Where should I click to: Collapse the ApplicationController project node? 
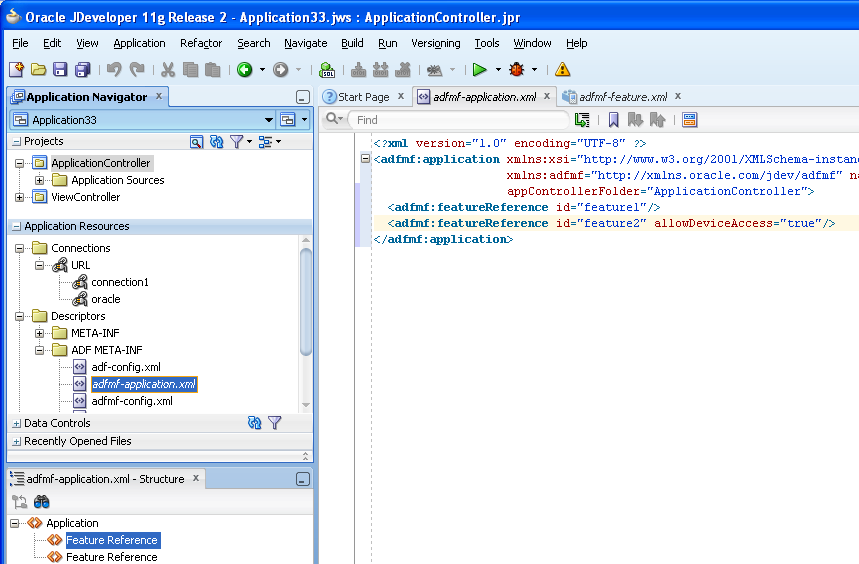click(x=20, y=163)
